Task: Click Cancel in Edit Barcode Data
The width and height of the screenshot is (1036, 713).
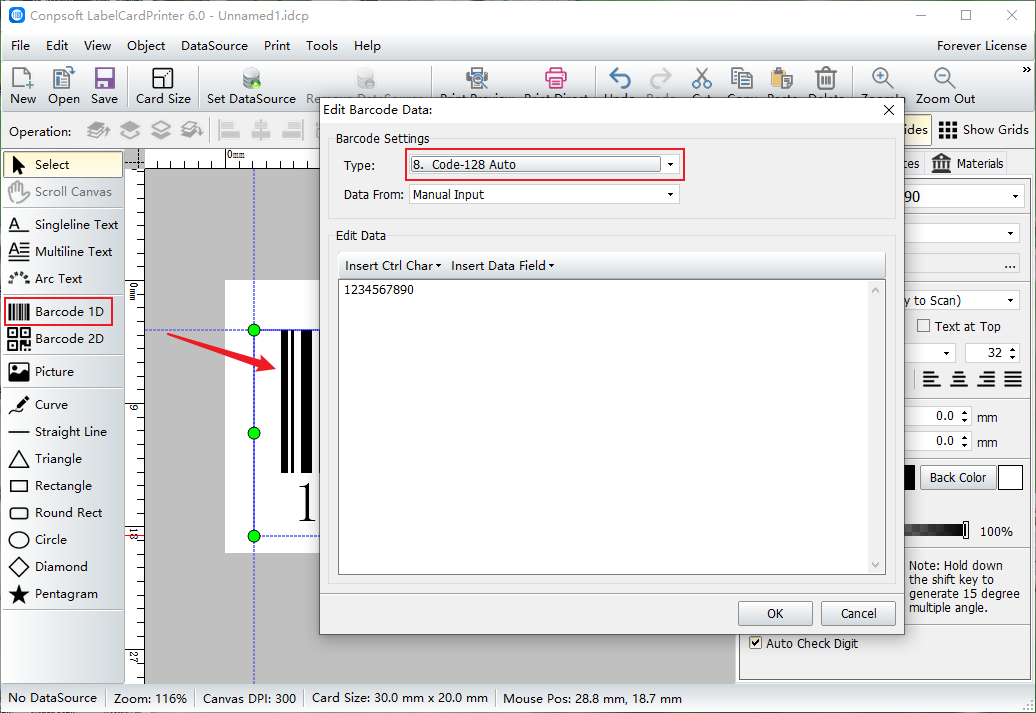Action: [858, 613]
